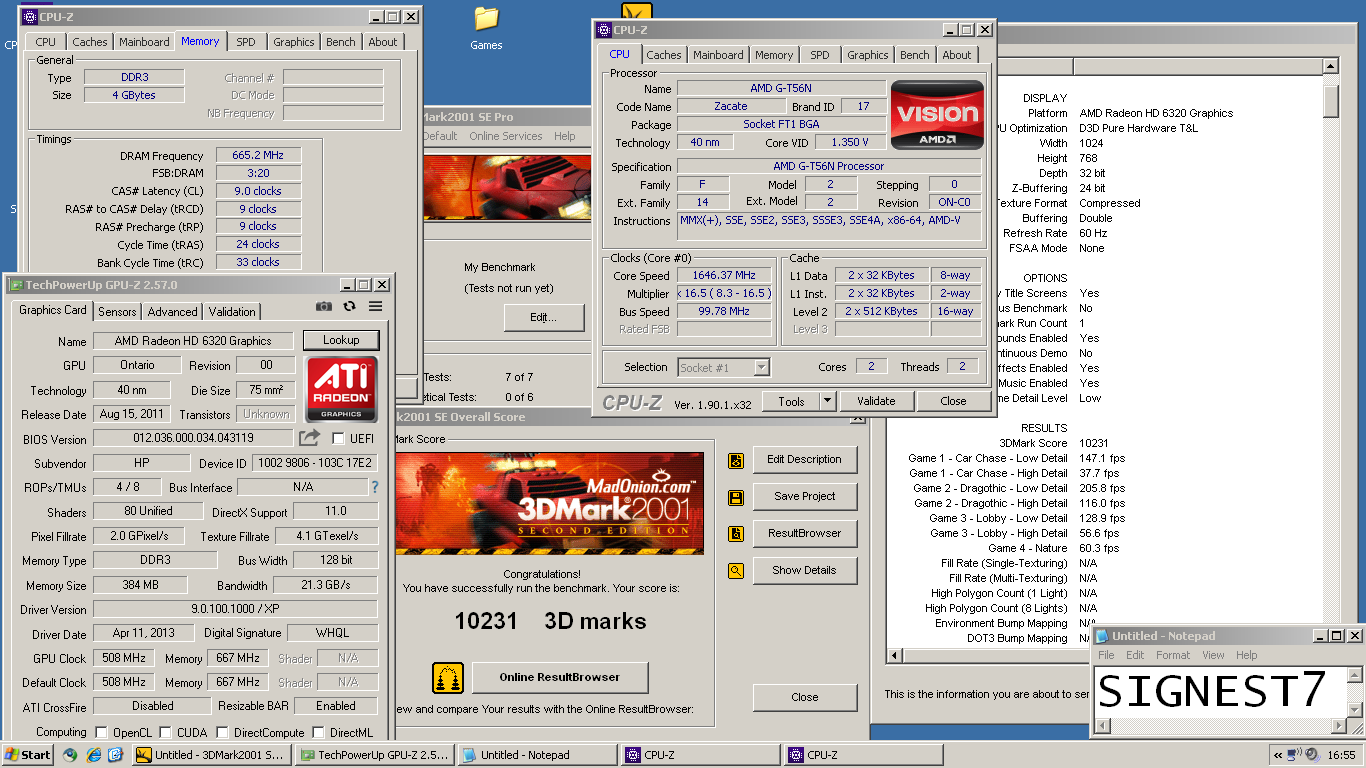Viewport: 1366px width, 768px height.
Task: Click the Edit... button in 3DMark2001
Action: pos(543,318)
